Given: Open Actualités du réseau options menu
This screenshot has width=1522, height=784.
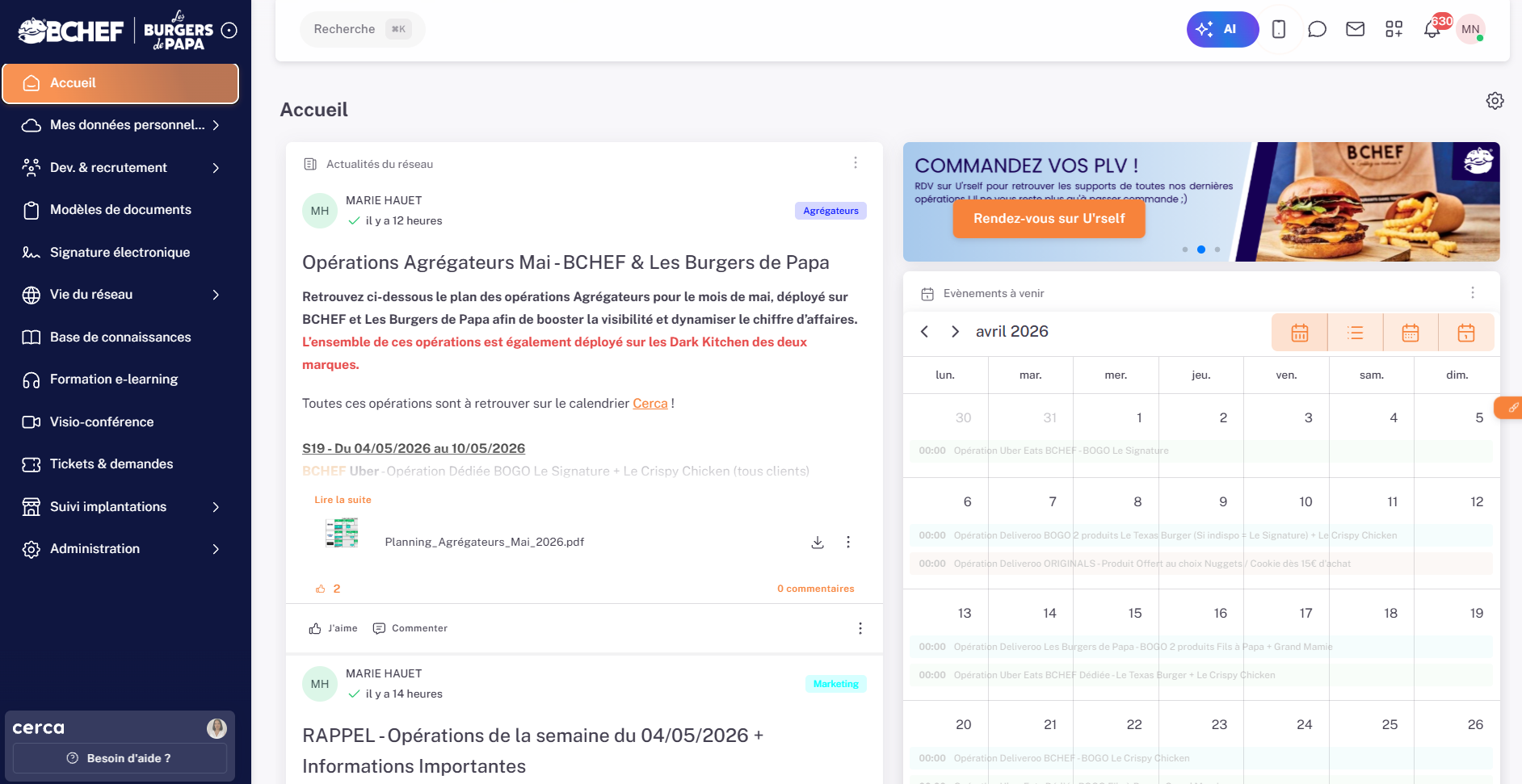Looking at the screenshot, I should point(856,163).
